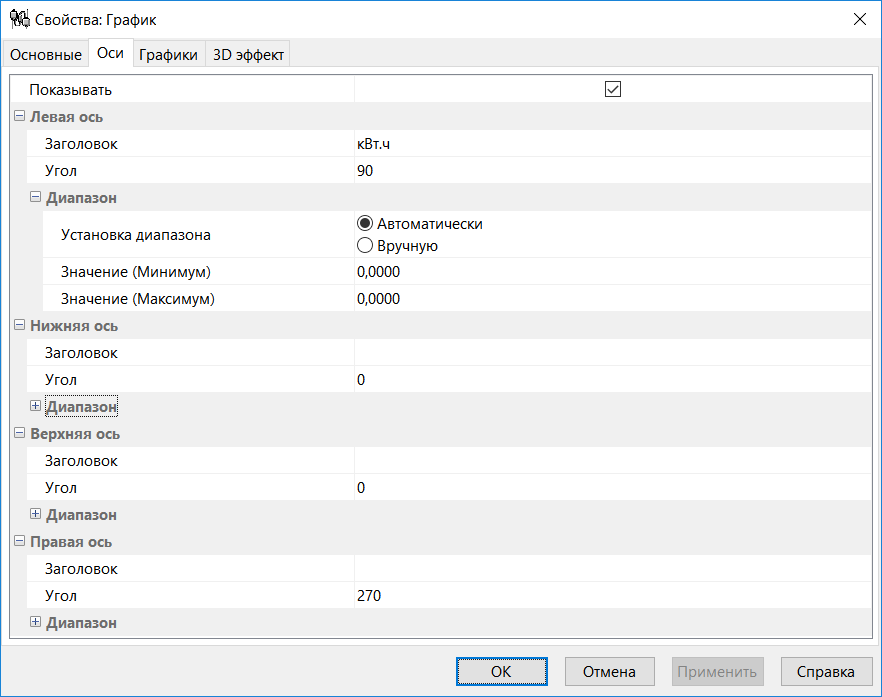This screenshot has width=882, height=697.
Task: Switch to the Основные tab
Action: tap(44, 54)
